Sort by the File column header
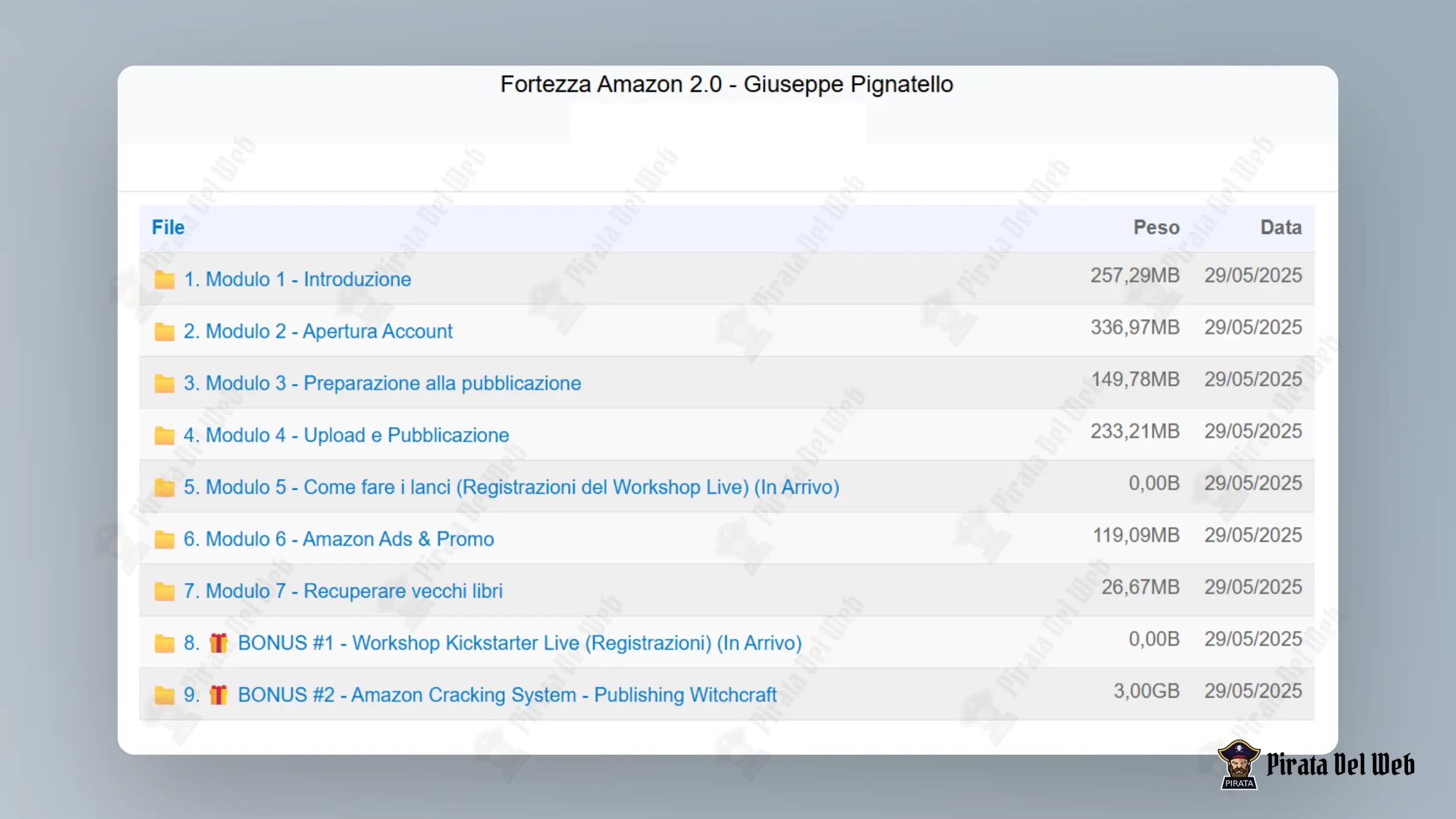 point(168,227)
